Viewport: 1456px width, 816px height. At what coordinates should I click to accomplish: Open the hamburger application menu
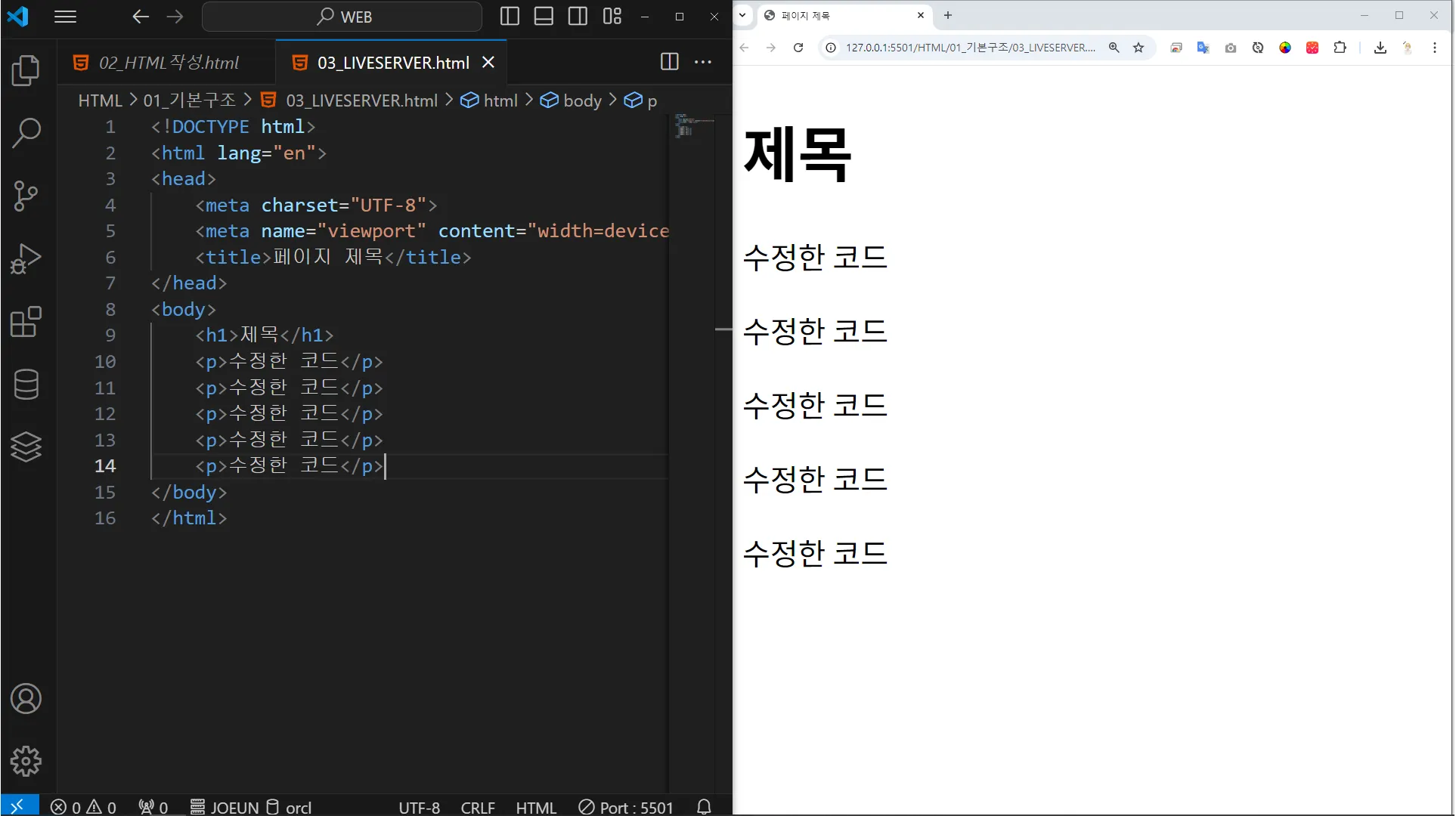tap(66, 17)
